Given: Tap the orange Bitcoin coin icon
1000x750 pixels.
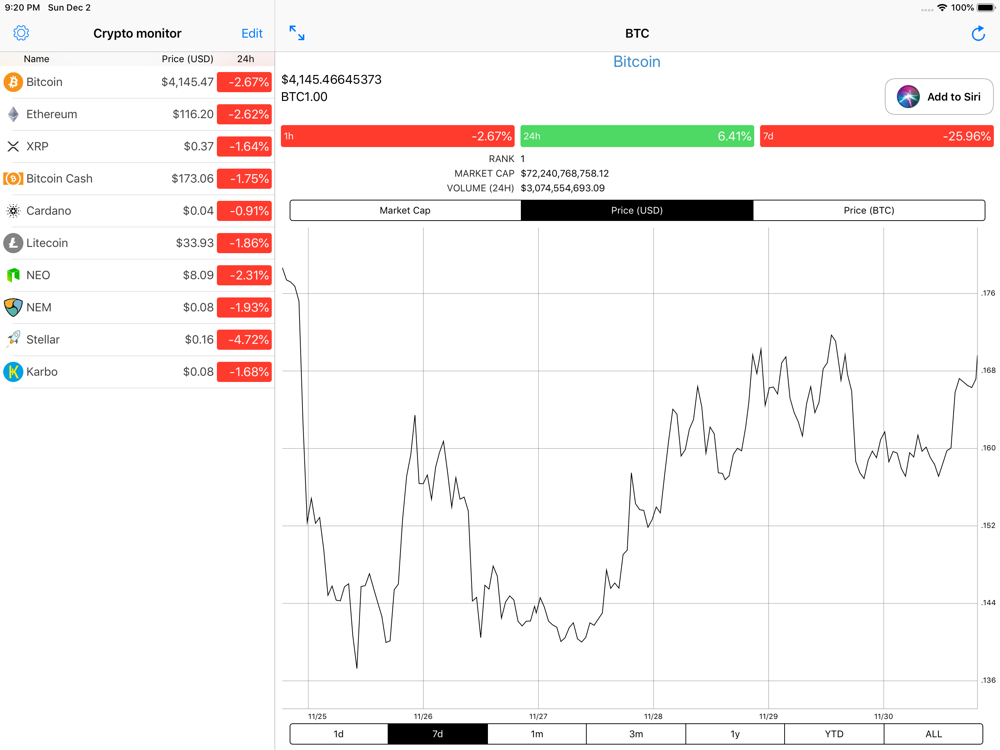Looking at the screenshot, I should click(13, 82).
